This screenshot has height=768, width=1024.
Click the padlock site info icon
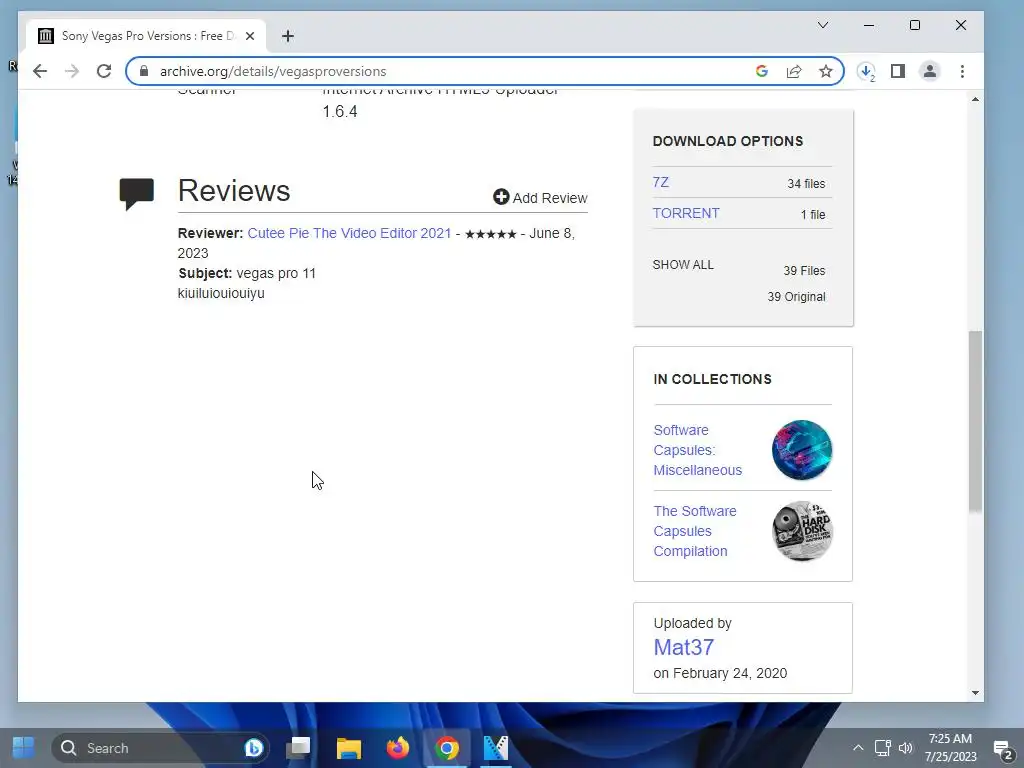pos(144,71)
